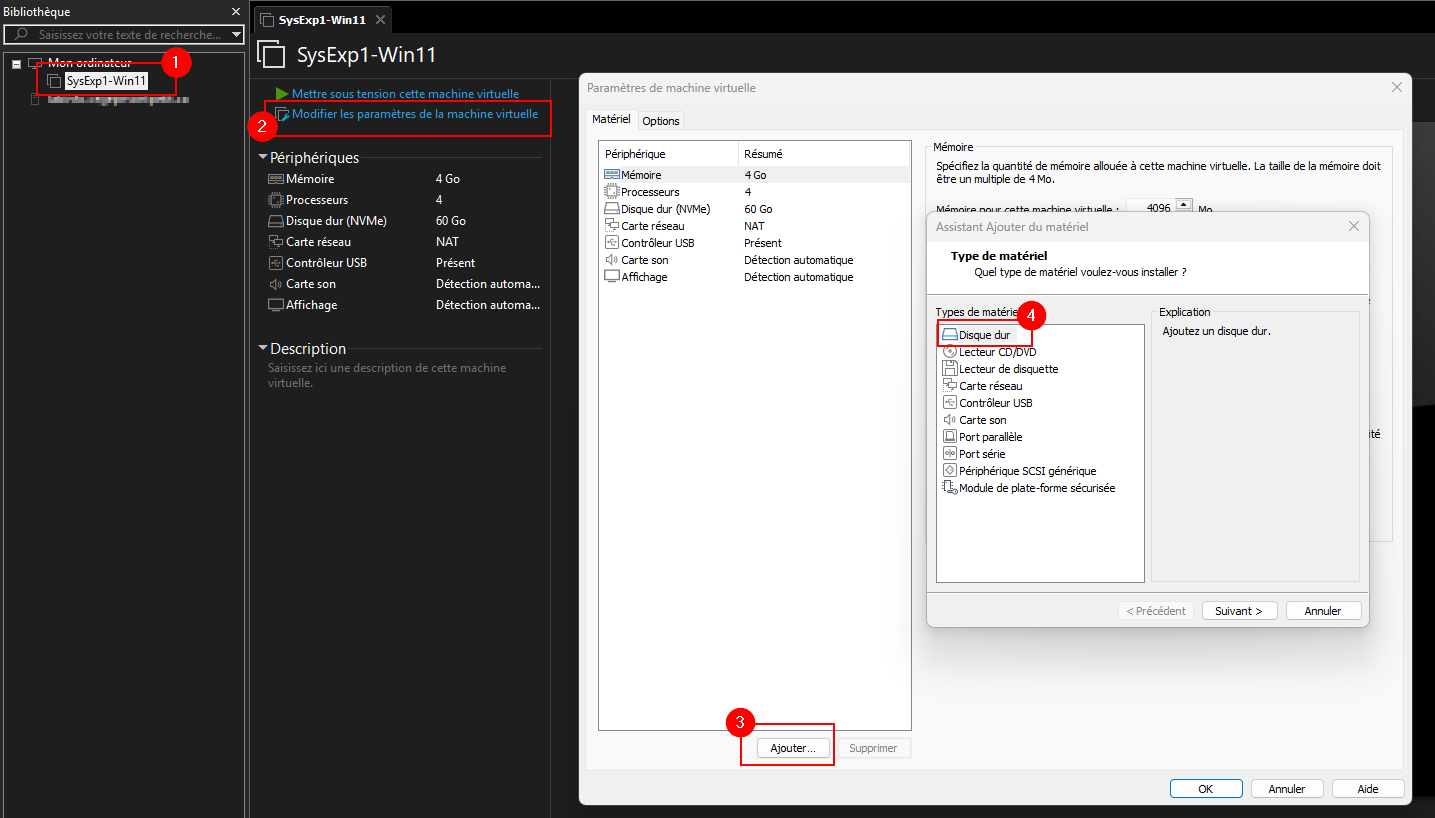Click Mettre sous tension cette machine virtuelle
1435x818 pixels.
click(x=405, y=94)
